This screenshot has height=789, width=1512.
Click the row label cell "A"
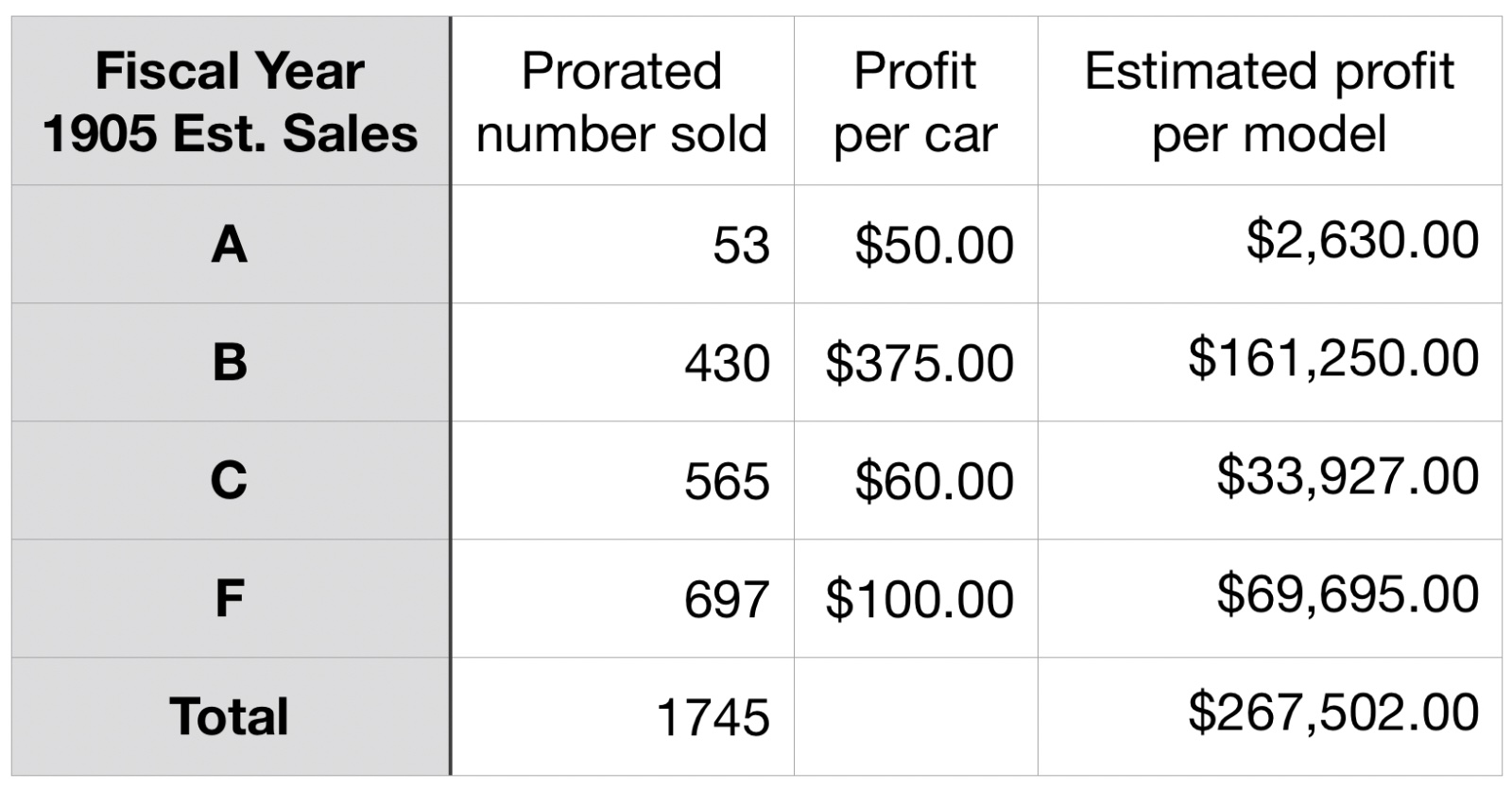231,245
